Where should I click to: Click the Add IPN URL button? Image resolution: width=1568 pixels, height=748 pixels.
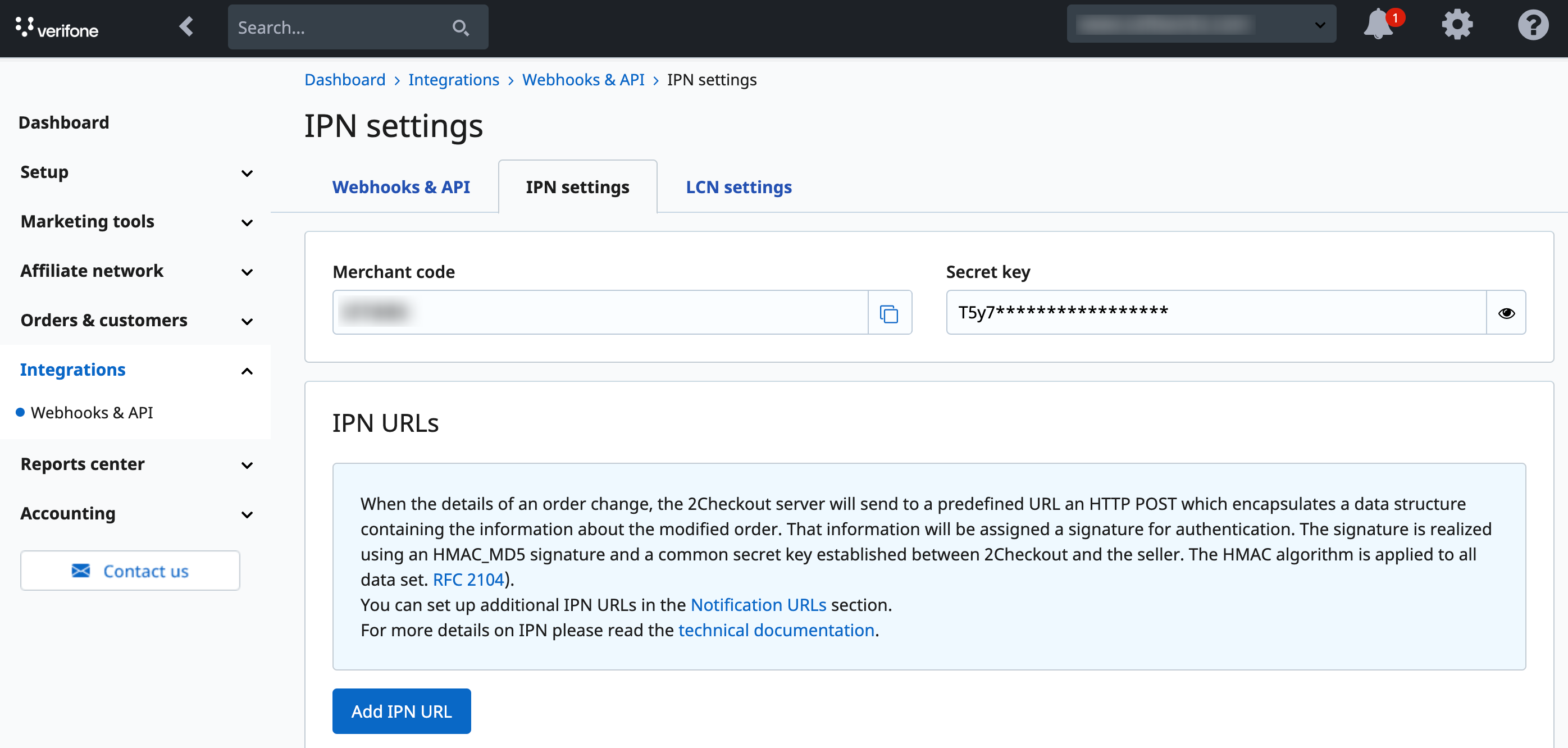(401, 711)
